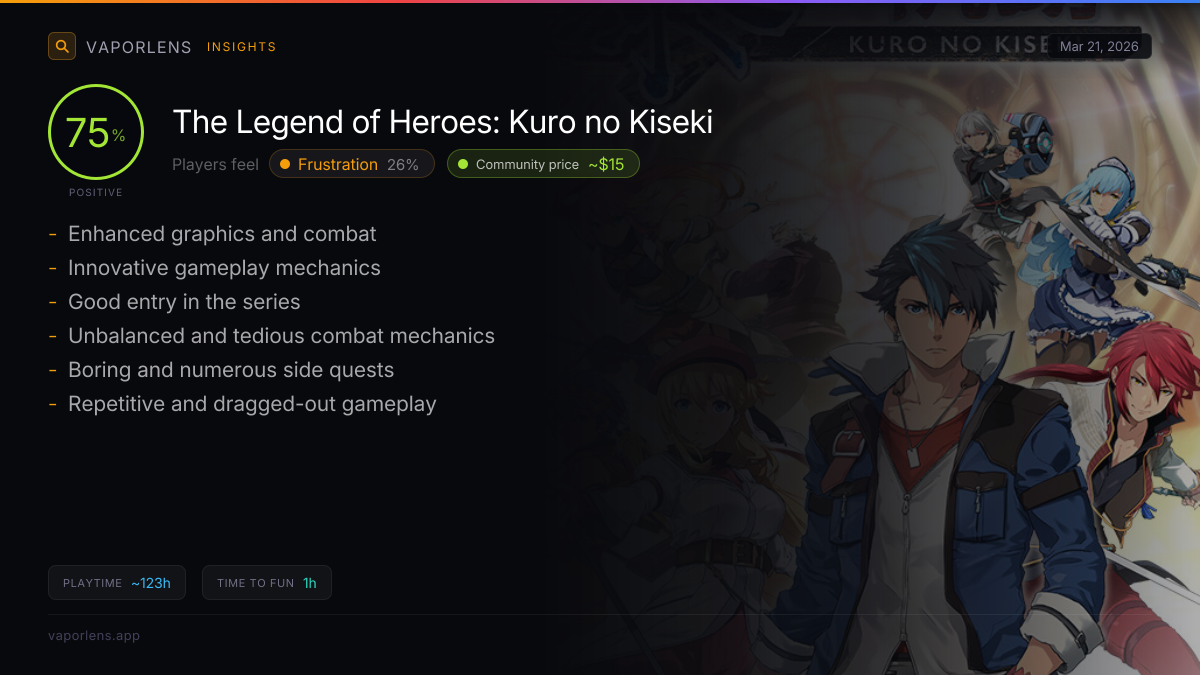Select 'Enhanced graphics and combat' point
1200x675 pixels.
pos(222,234)
